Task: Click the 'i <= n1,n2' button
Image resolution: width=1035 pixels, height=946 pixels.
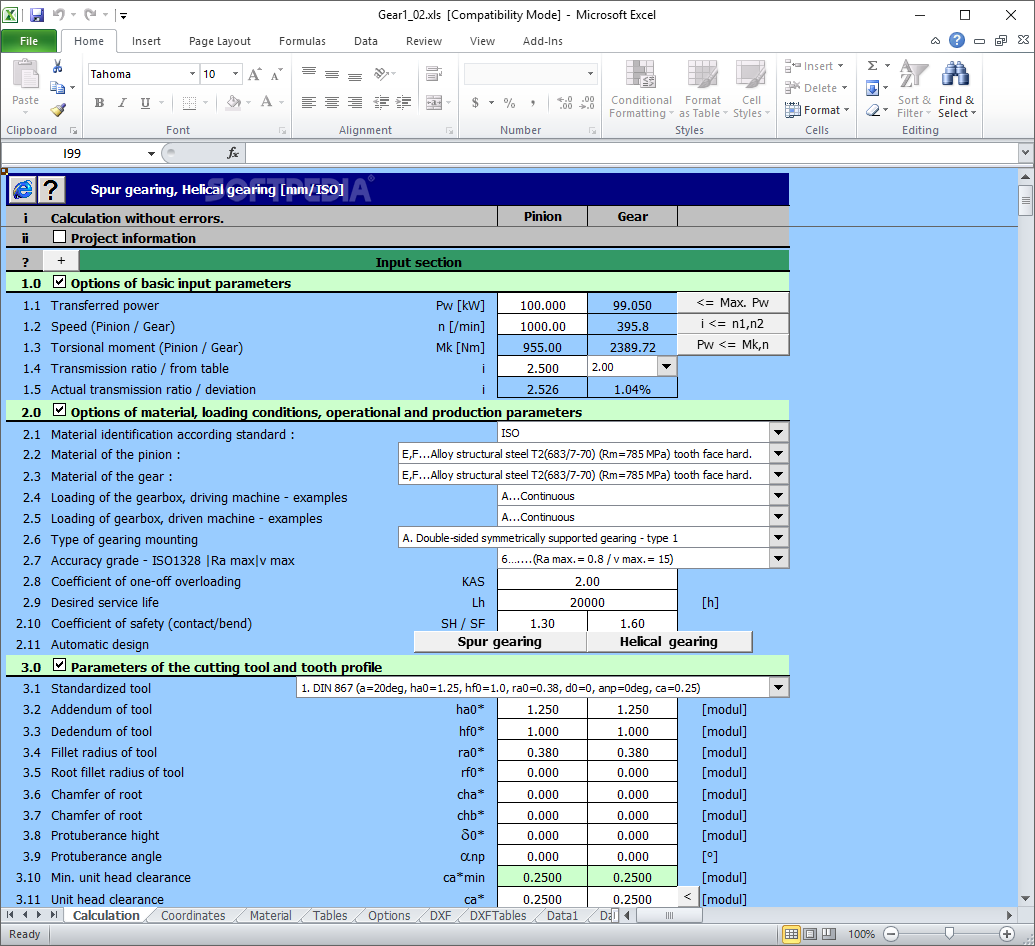Action: tap(733, 323)
